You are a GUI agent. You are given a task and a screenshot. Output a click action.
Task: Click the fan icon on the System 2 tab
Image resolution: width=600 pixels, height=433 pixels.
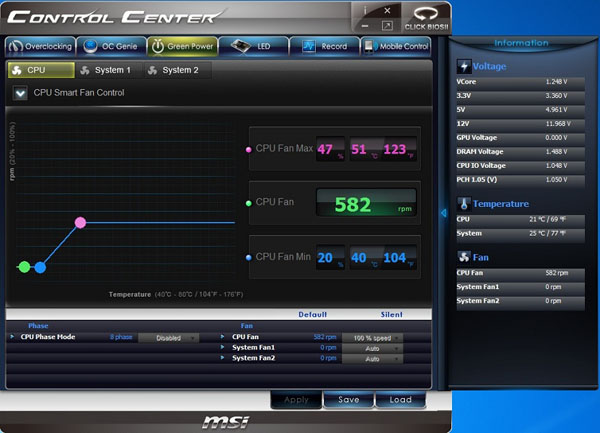tap(153, 70)
